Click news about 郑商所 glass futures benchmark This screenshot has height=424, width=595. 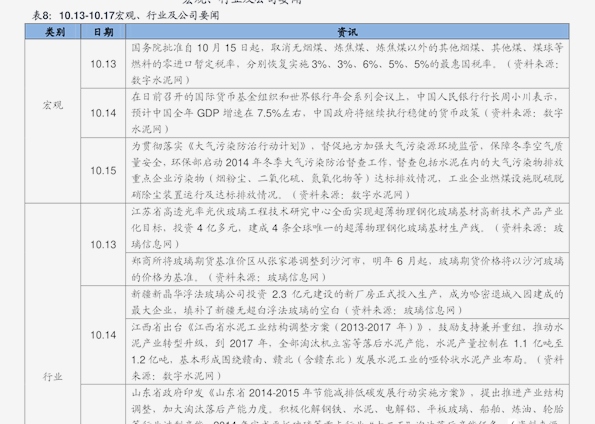[347, 269]
